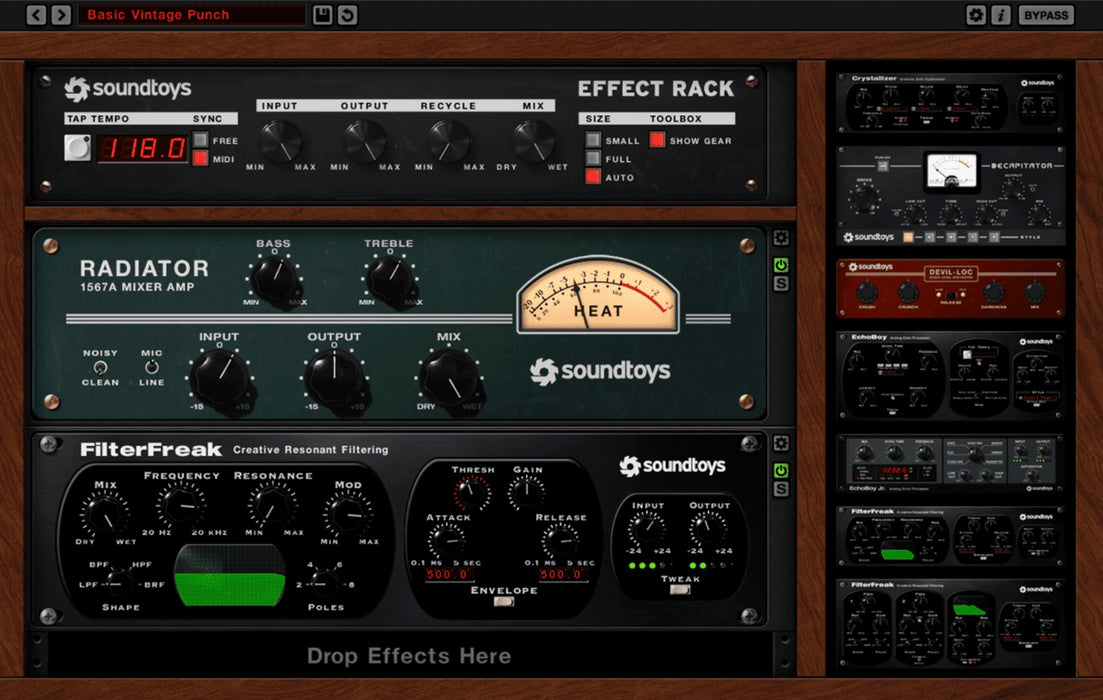Open FilterFreak module's gear settings icon
The height and width of the screenshot is (700, 1103).
tap(781, 443)
